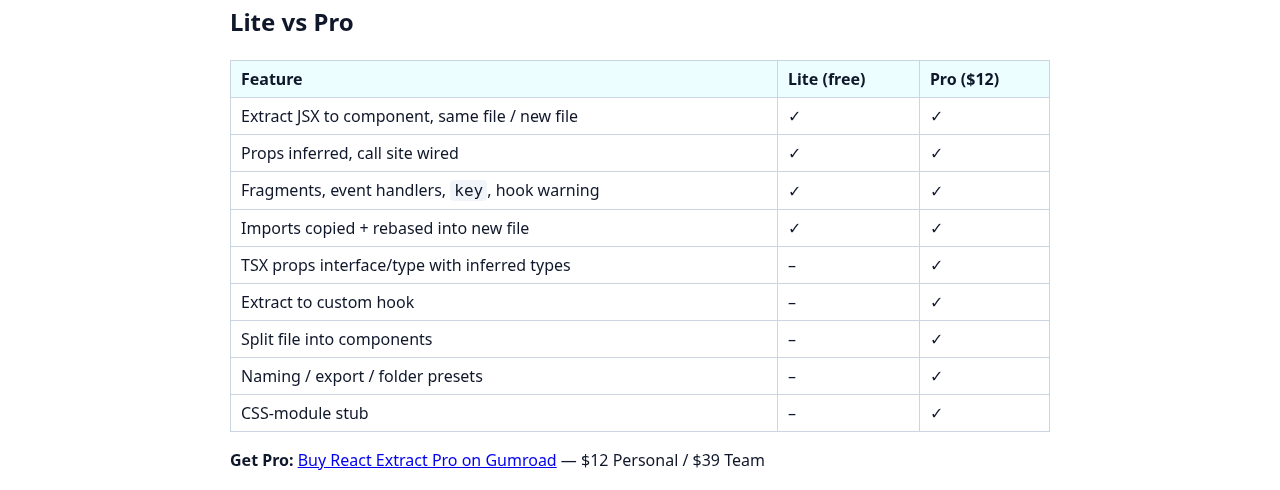Screen dimensions: 1280x490
Task: Click Lite dash for Extract to custom hook
Action: click(792, 302)
